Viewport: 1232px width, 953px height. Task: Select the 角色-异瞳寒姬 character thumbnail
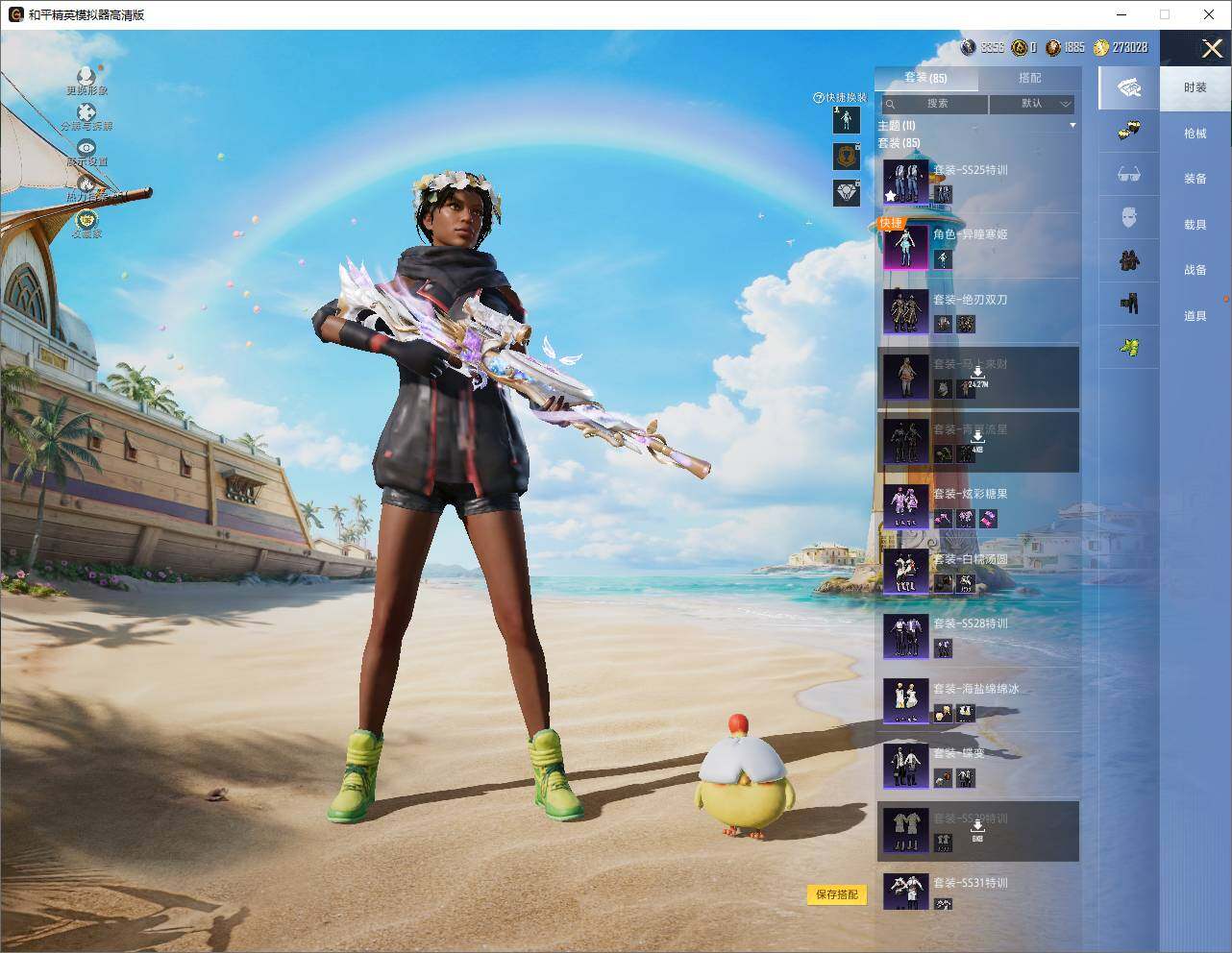pyautogui.click(x=906, y=248)
